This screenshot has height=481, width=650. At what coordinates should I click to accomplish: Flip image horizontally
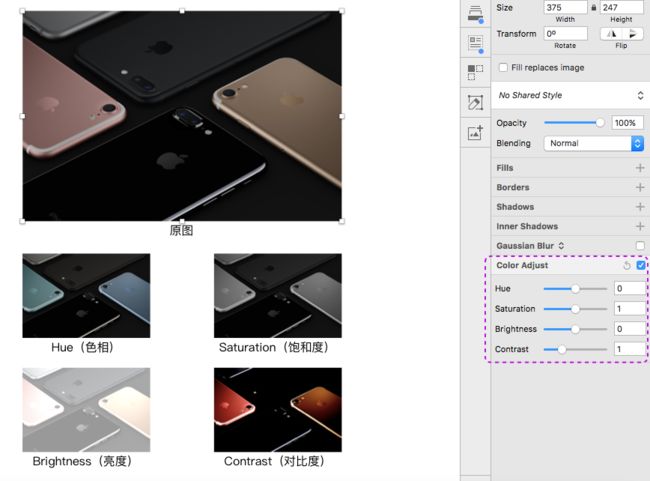click(x=612, y=34)
